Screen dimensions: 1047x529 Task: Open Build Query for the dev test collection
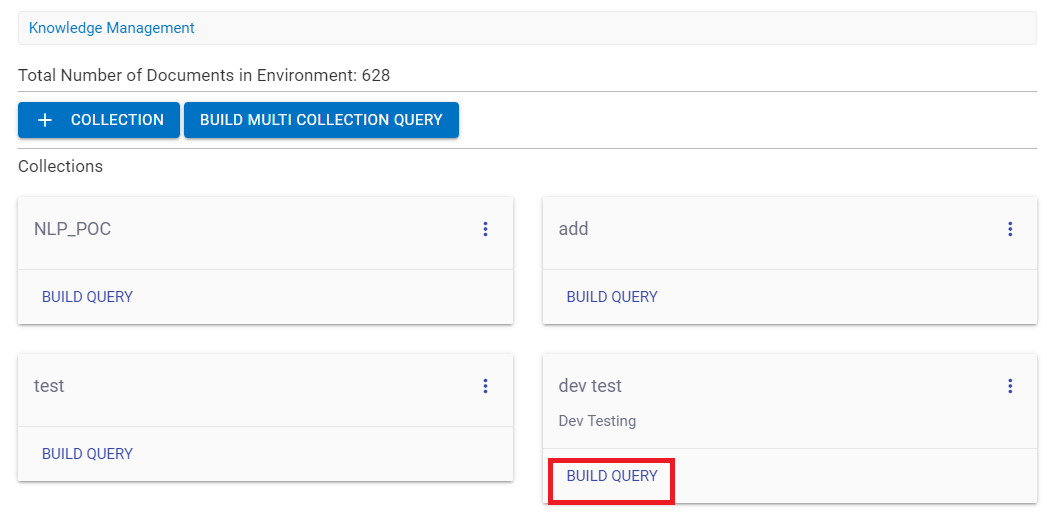[x=612, y=476]
